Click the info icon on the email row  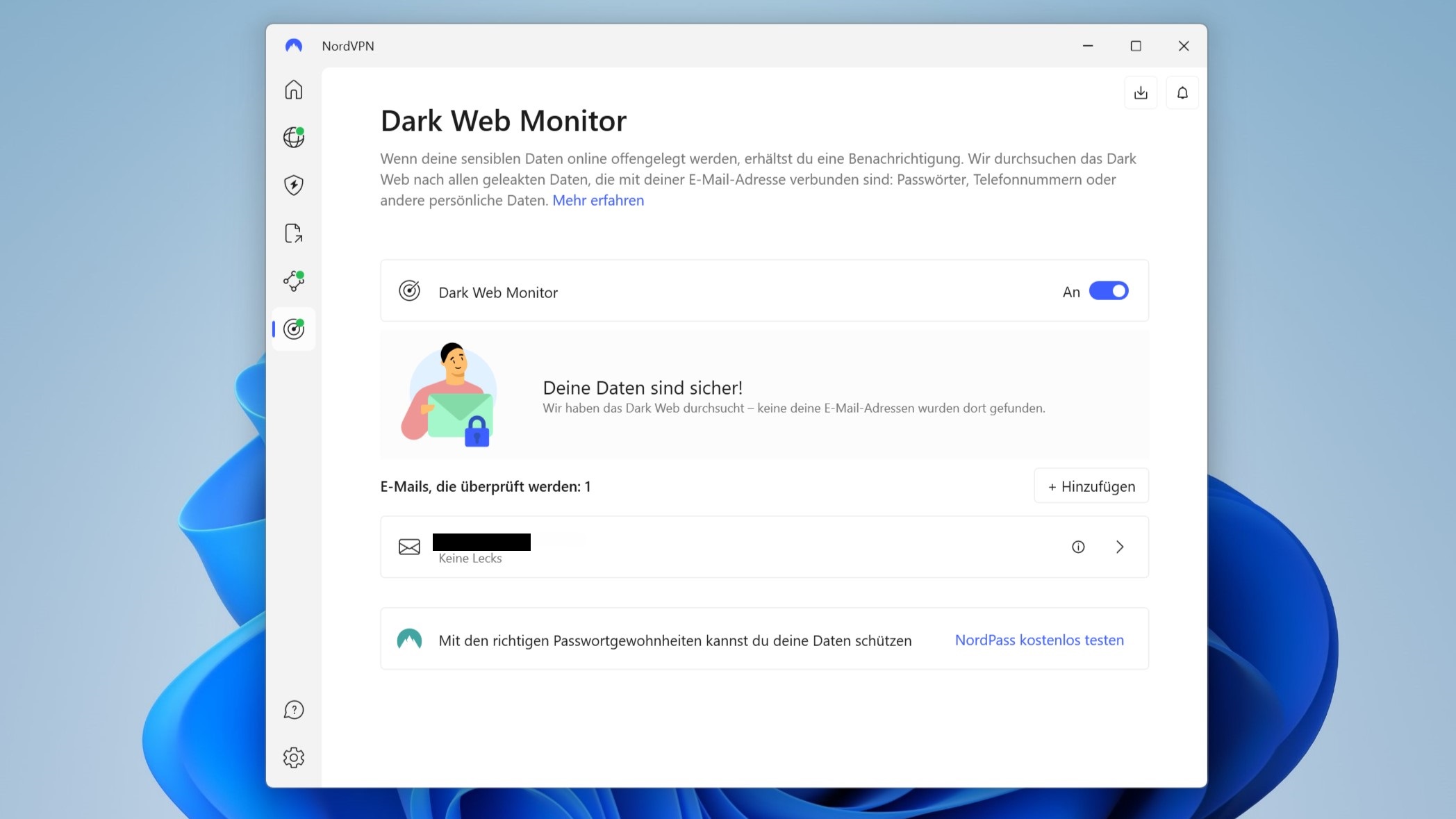point(1078,547)
